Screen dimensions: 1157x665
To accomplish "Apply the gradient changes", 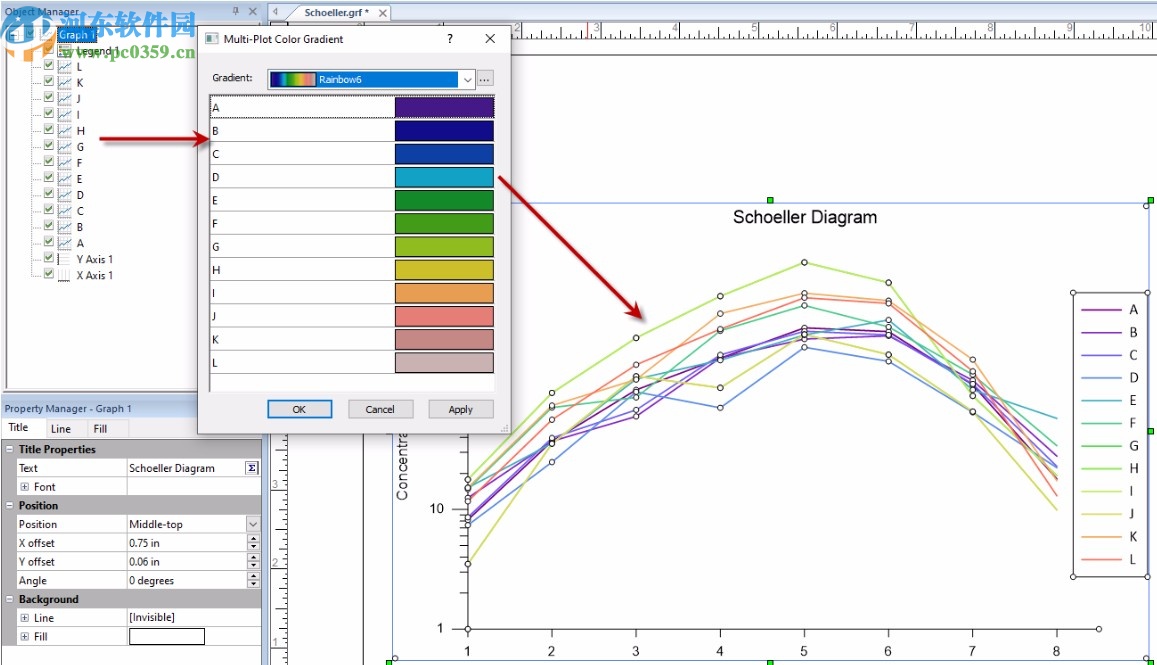I will coord(460,408).
